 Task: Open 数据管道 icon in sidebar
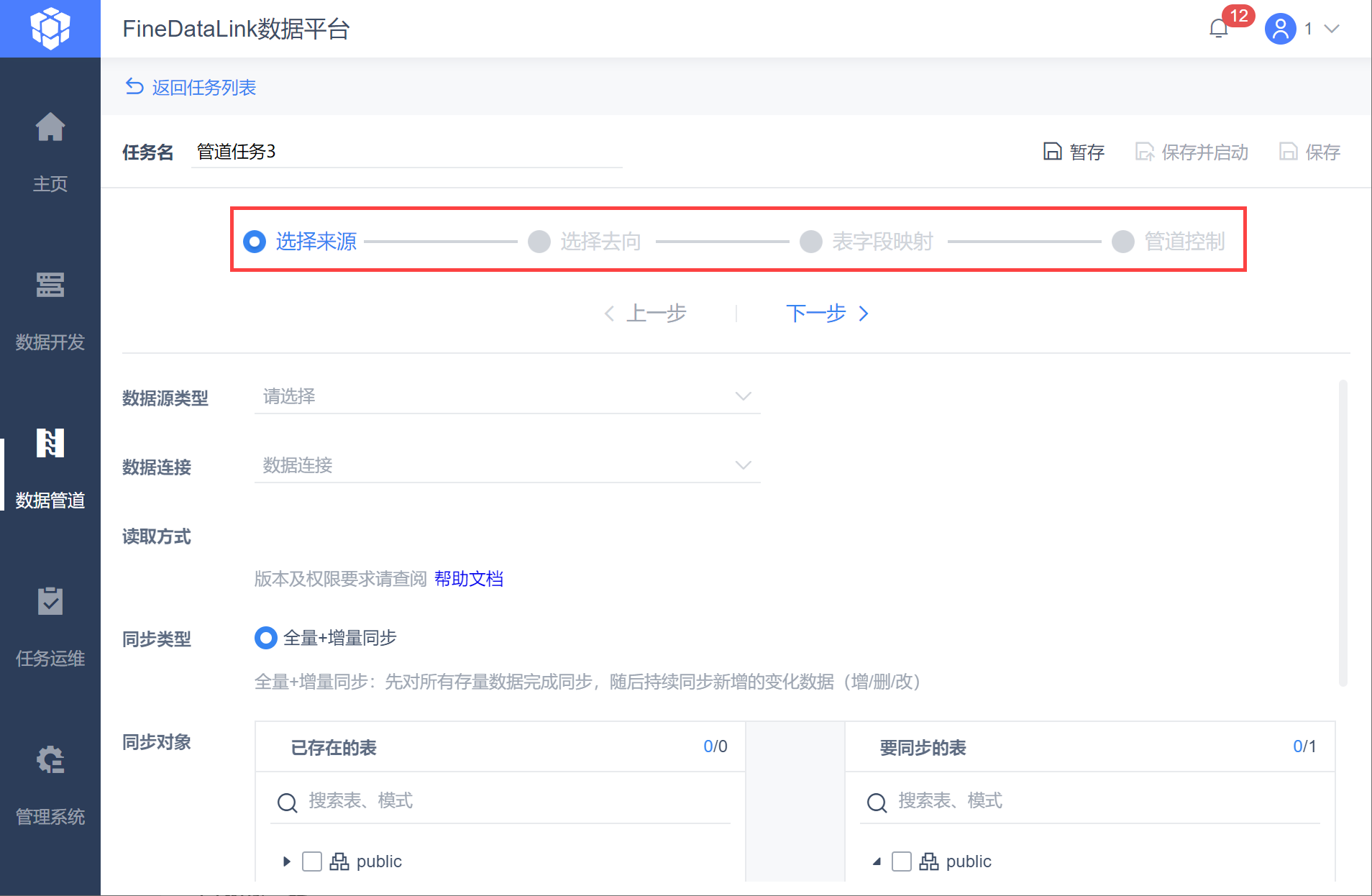pyautogui.click(x=50, y=443)
